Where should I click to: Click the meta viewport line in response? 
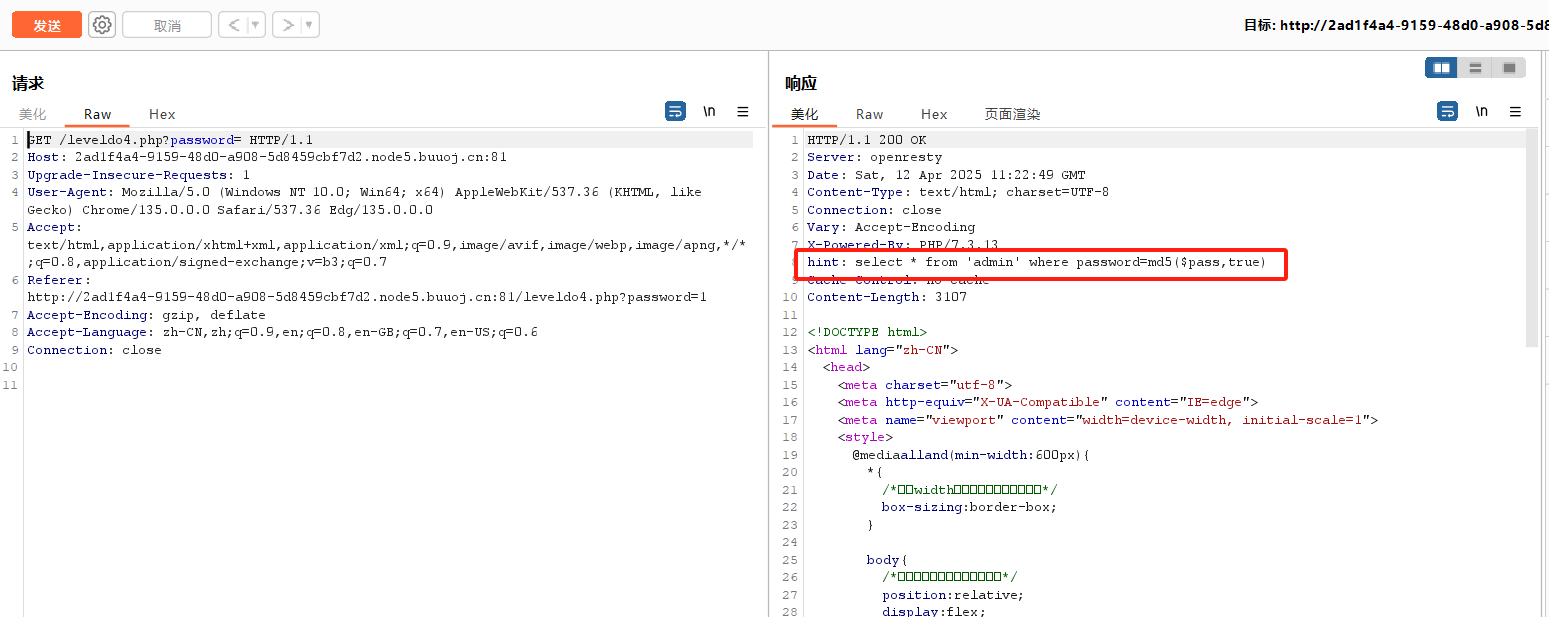1108,420
